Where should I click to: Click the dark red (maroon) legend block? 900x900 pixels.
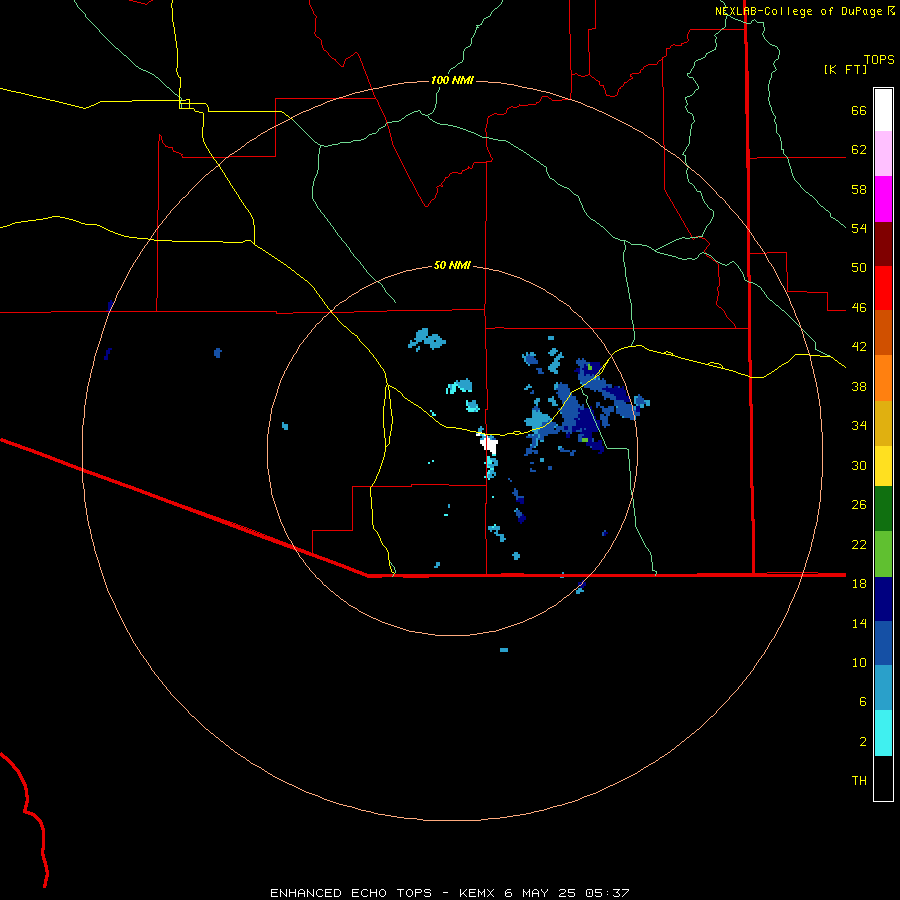(883, 244)
